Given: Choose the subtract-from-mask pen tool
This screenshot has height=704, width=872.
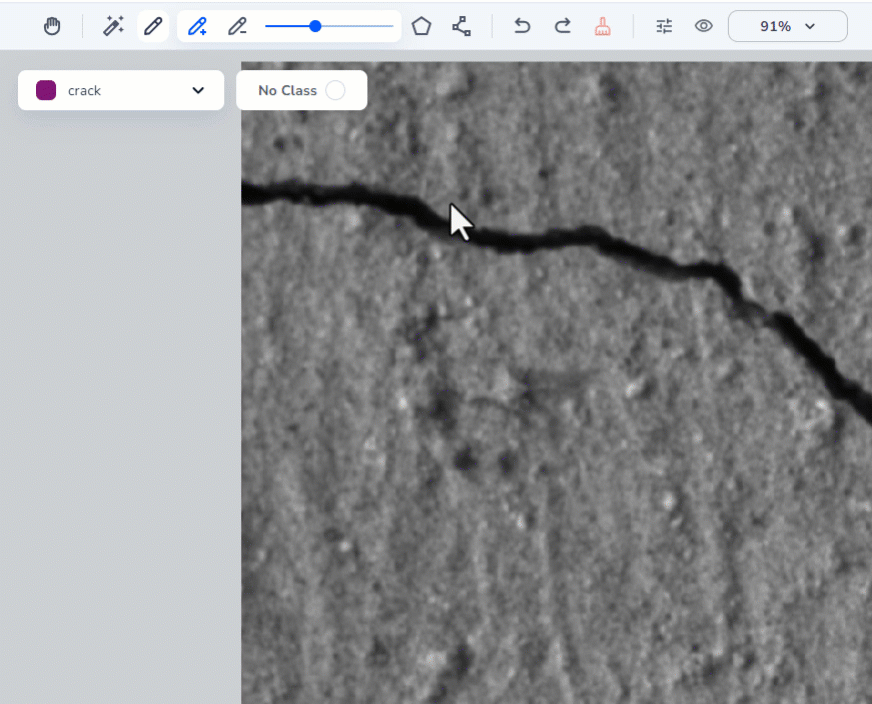Looking at the screenshot, I should [237, 26].
